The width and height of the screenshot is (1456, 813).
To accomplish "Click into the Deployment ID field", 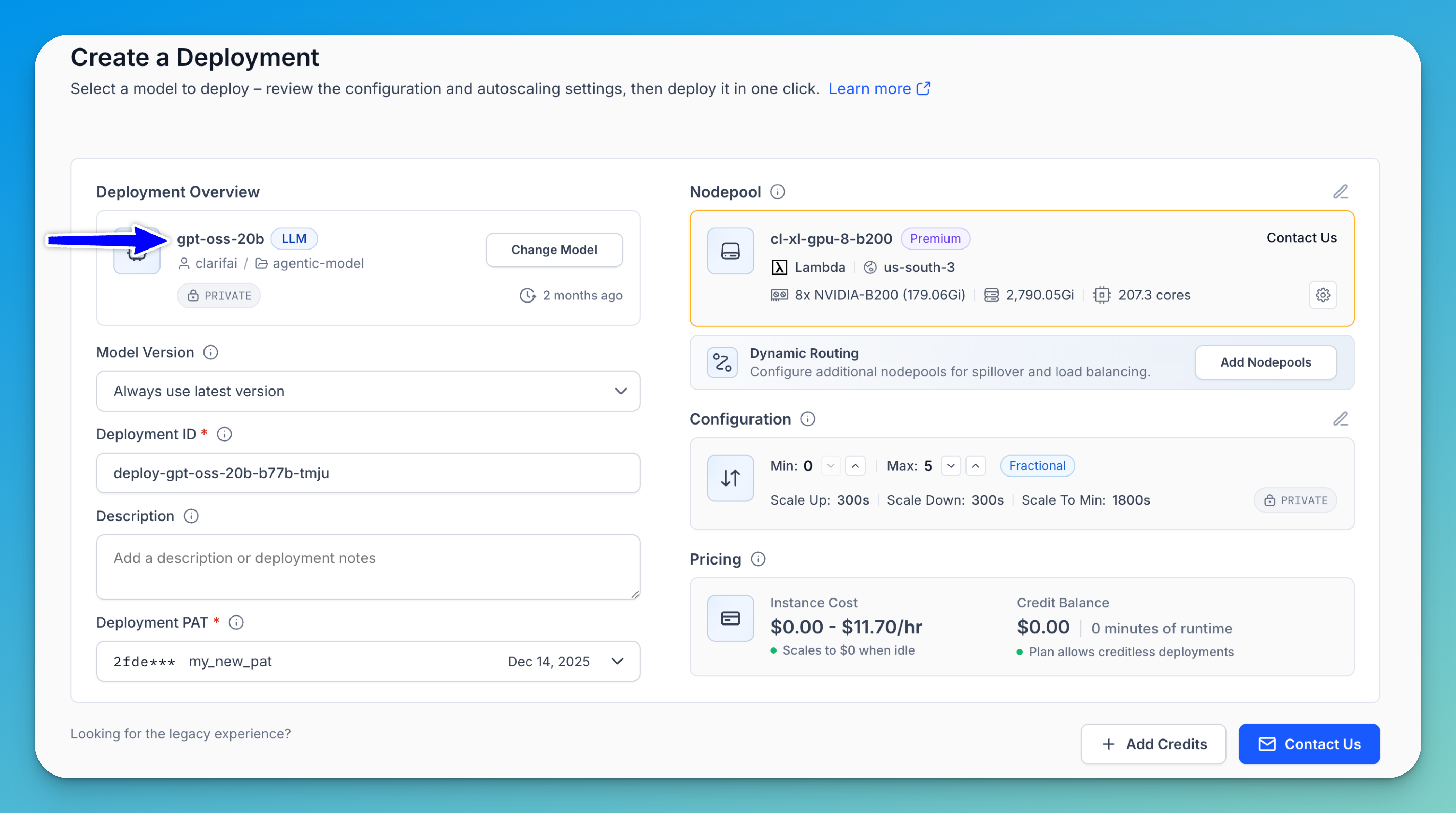I will click(x=368, y=473).
